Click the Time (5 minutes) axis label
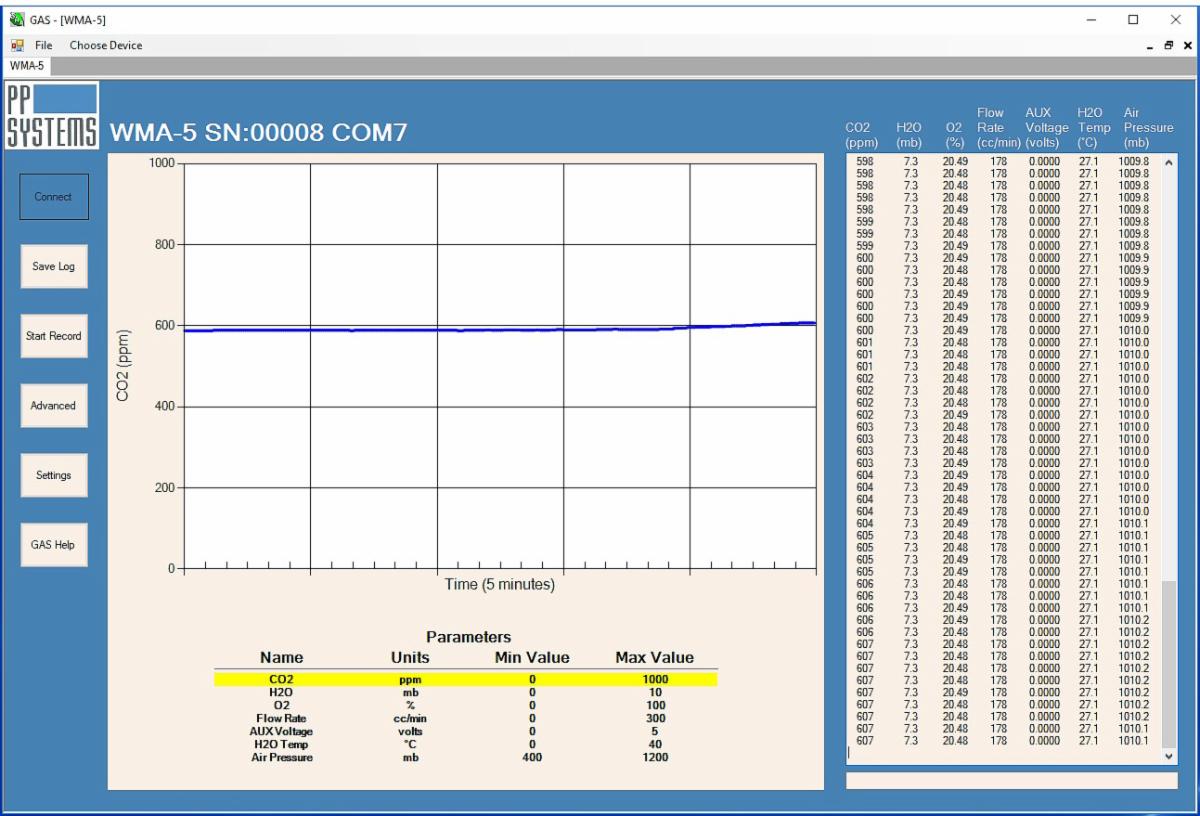This screenshot has width=1200, height=816. coord(500,584)
